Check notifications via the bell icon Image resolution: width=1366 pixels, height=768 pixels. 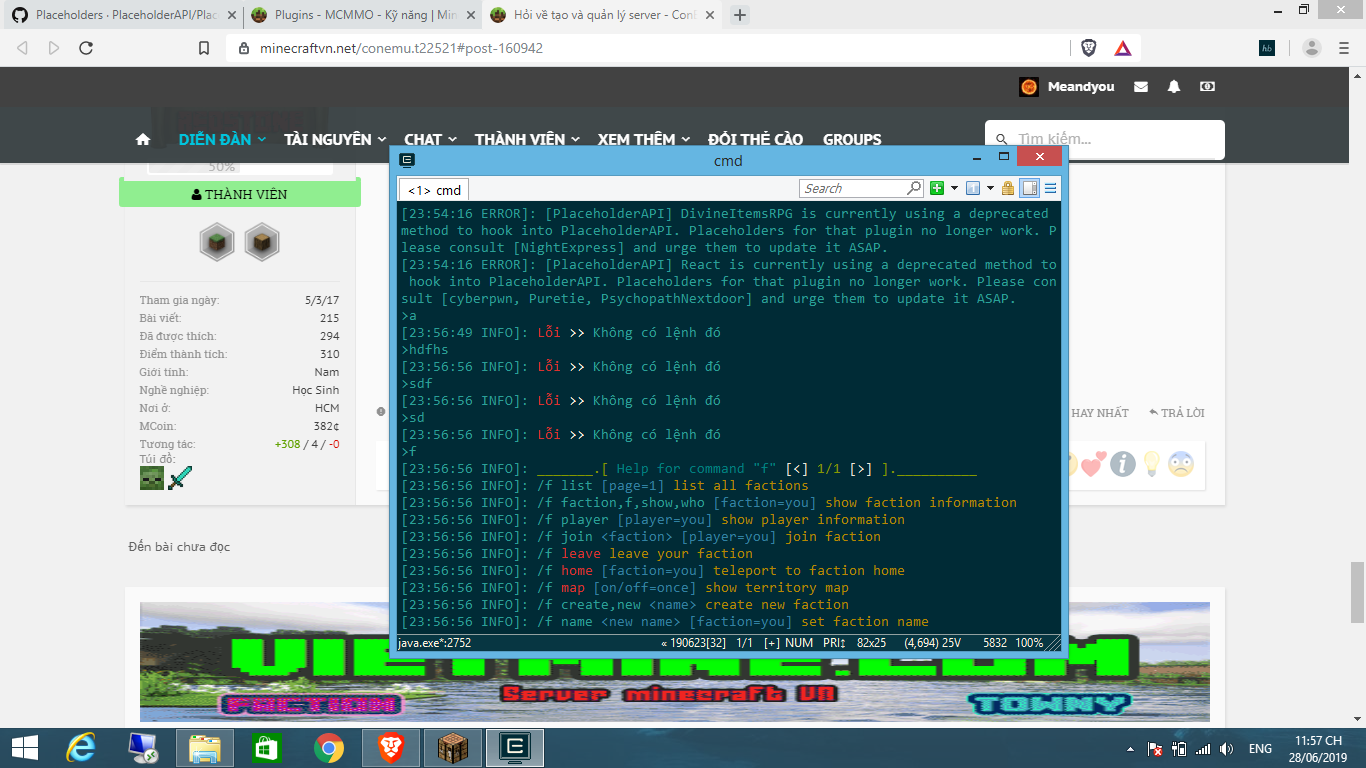point(1174,87)
